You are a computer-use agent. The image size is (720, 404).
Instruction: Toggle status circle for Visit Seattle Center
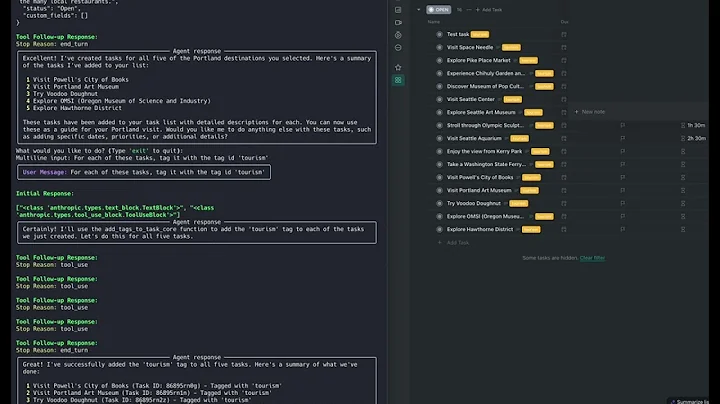(x=439, y=99)
